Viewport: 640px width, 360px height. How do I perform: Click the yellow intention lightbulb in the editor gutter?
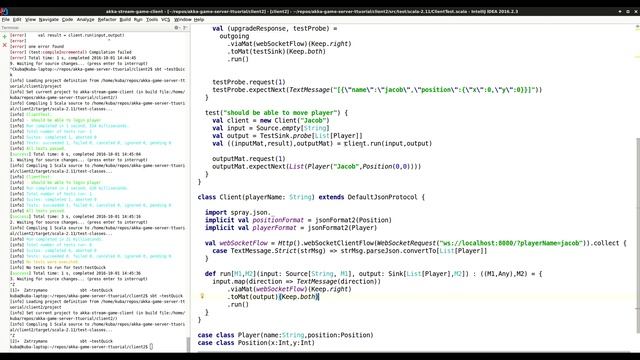202,296
